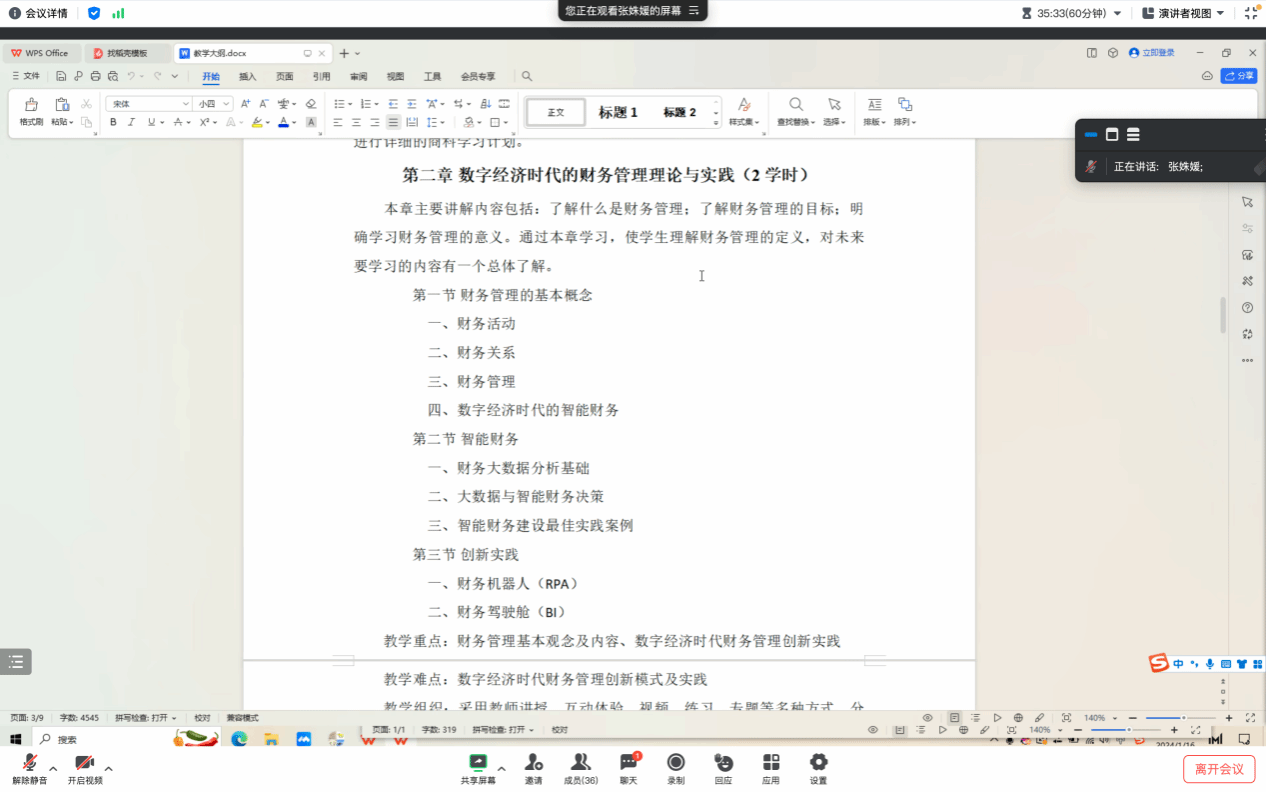
Task: Click the italic I icon
Action: (131, 122)
